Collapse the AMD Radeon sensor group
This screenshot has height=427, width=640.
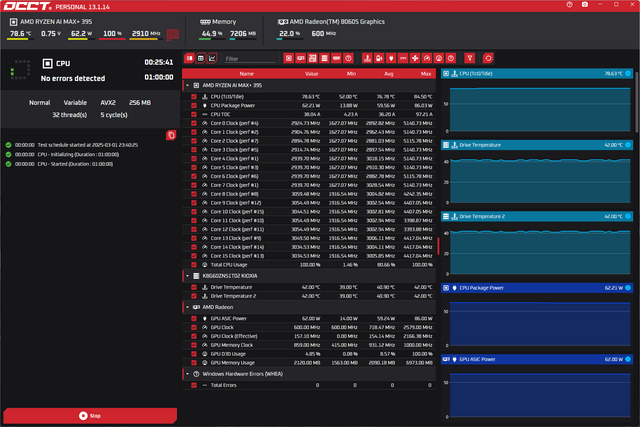187,307
